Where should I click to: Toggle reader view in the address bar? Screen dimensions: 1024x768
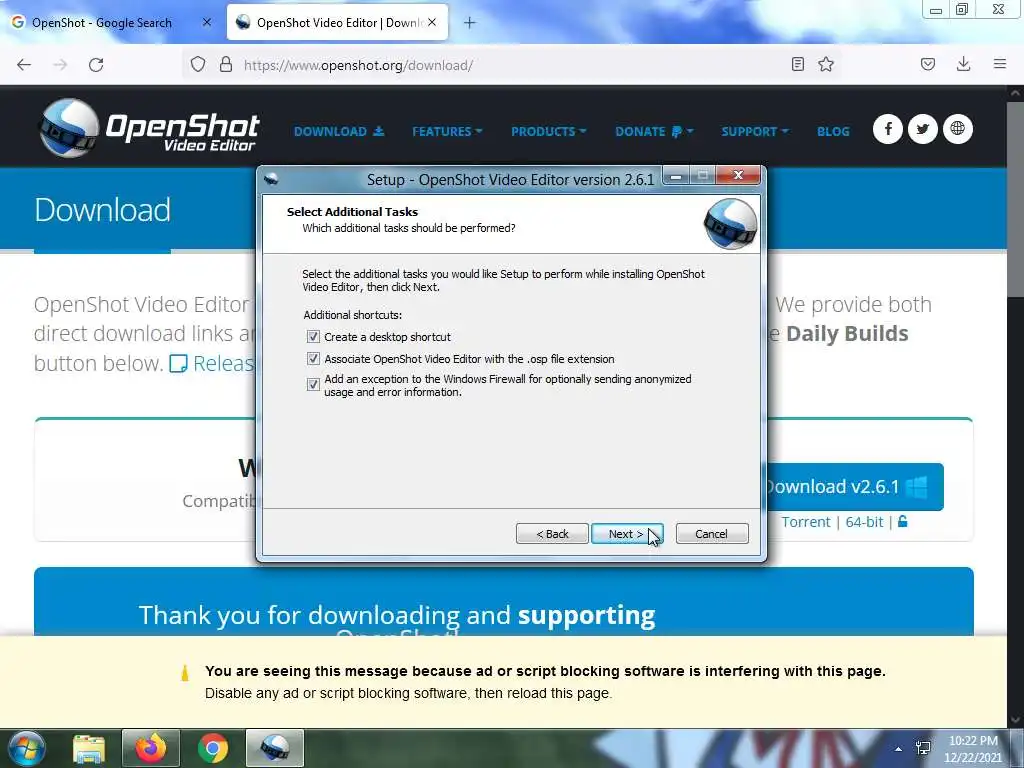point(797,64)
